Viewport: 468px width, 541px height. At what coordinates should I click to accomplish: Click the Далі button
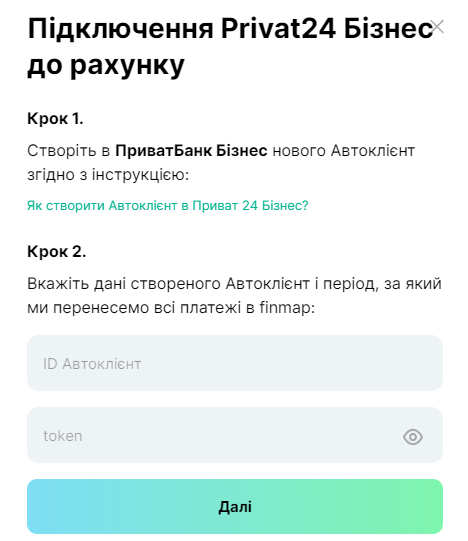pyautogui.click(x=235, y=506)
